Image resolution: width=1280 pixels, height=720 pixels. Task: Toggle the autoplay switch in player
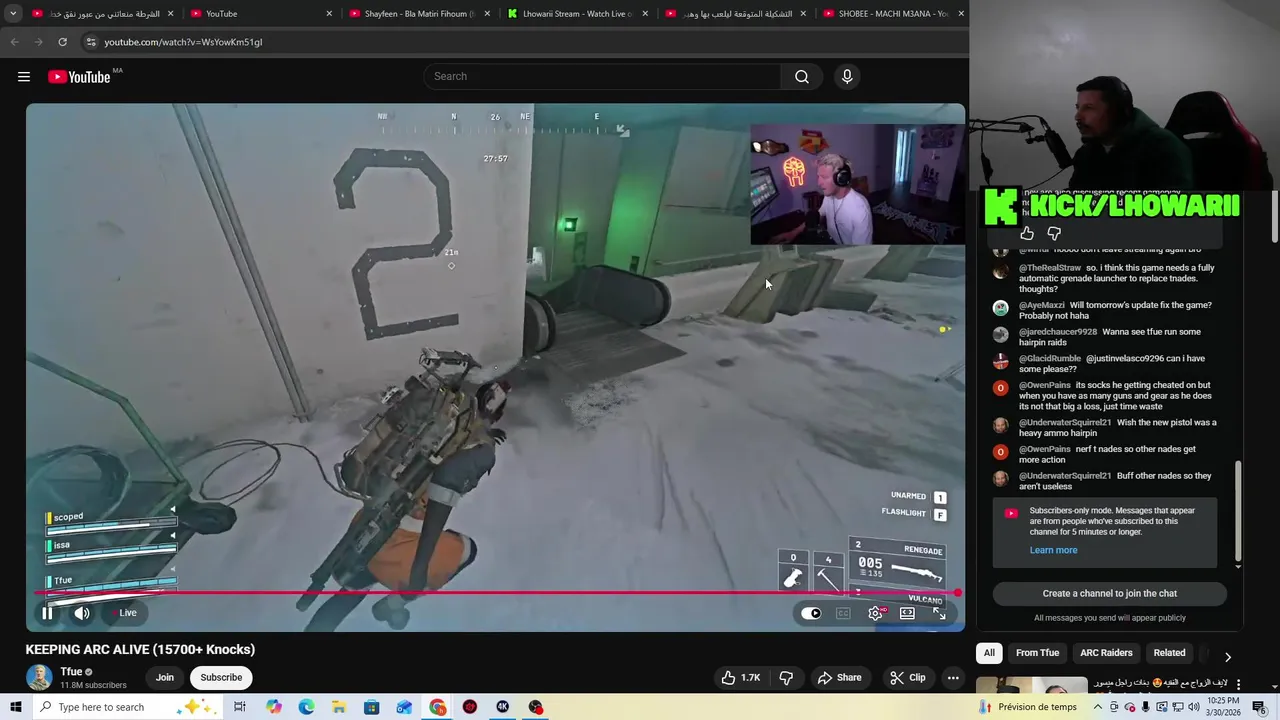pyautogui.click(x=811, y=614)
